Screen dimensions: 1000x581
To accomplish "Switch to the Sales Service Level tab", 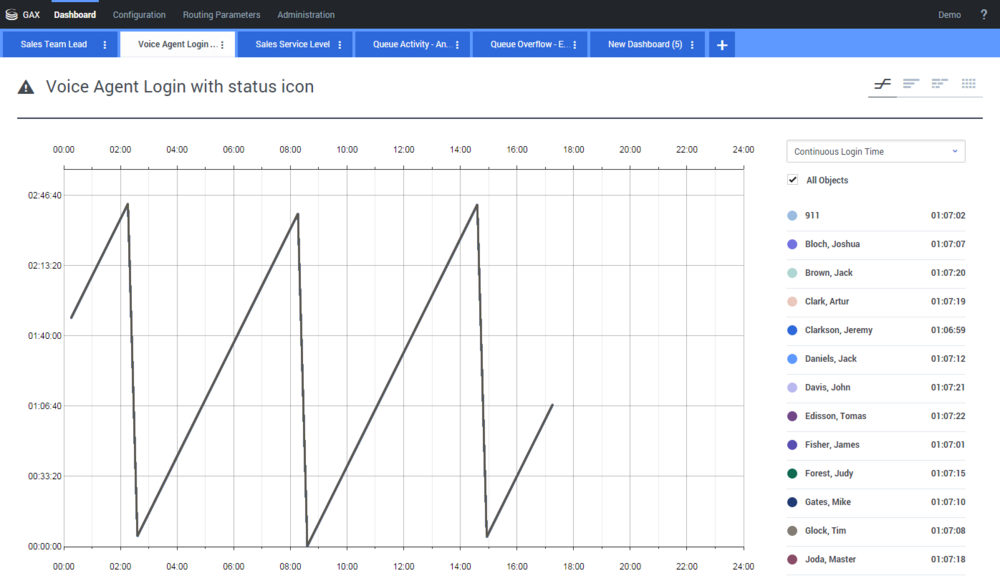I will pos(293,44).
